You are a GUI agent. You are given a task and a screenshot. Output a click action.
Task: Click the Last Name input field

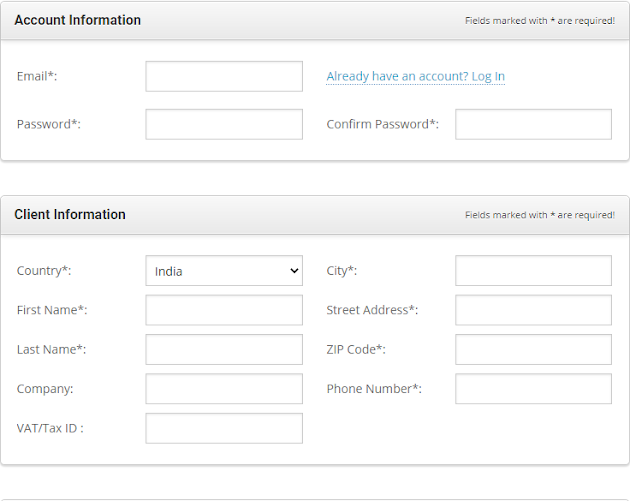pyautogui.click(x=224, y=349)
